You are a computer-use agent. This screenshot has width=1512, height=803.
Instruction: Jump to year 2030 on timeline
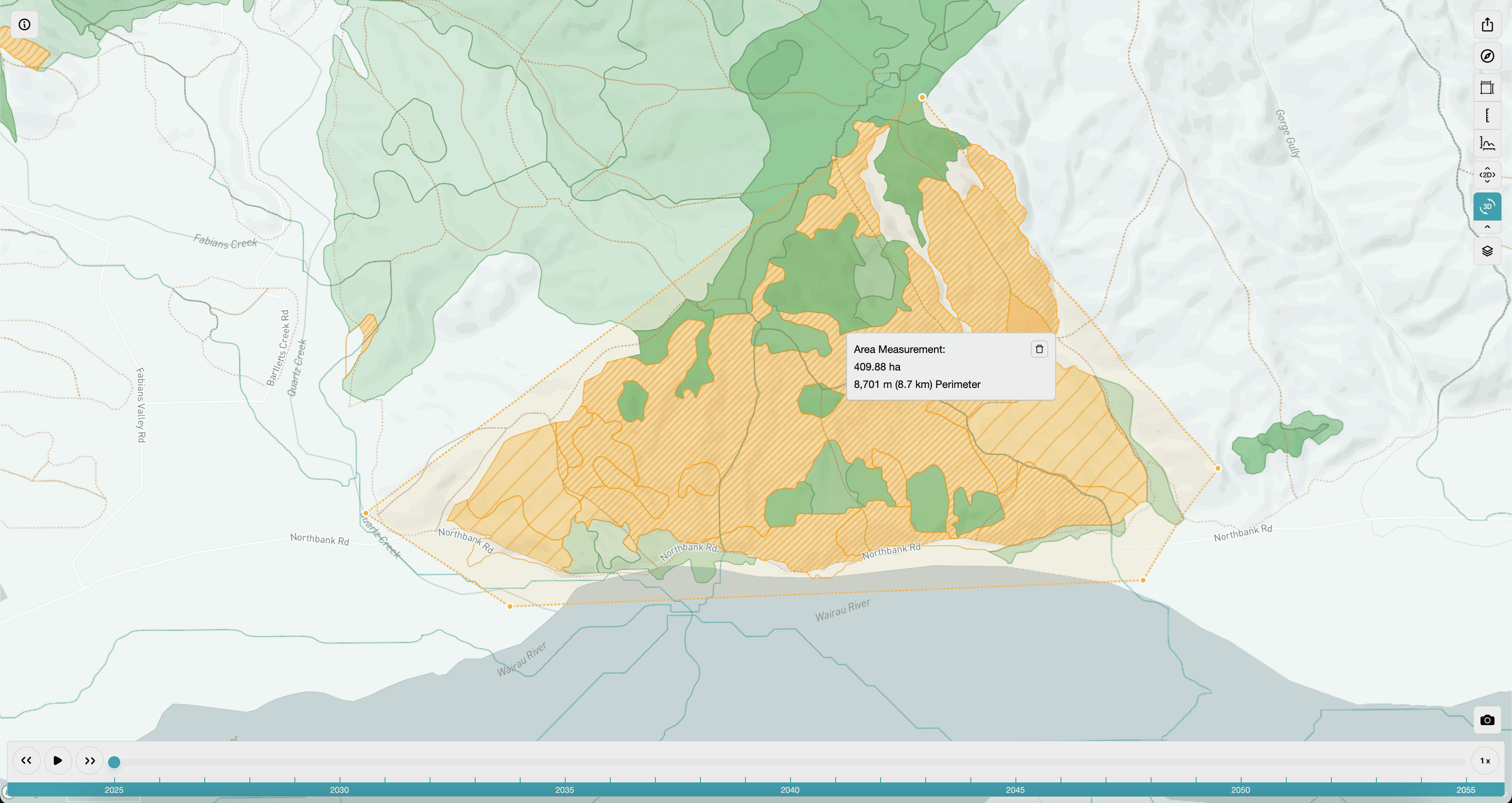[339, 790]
